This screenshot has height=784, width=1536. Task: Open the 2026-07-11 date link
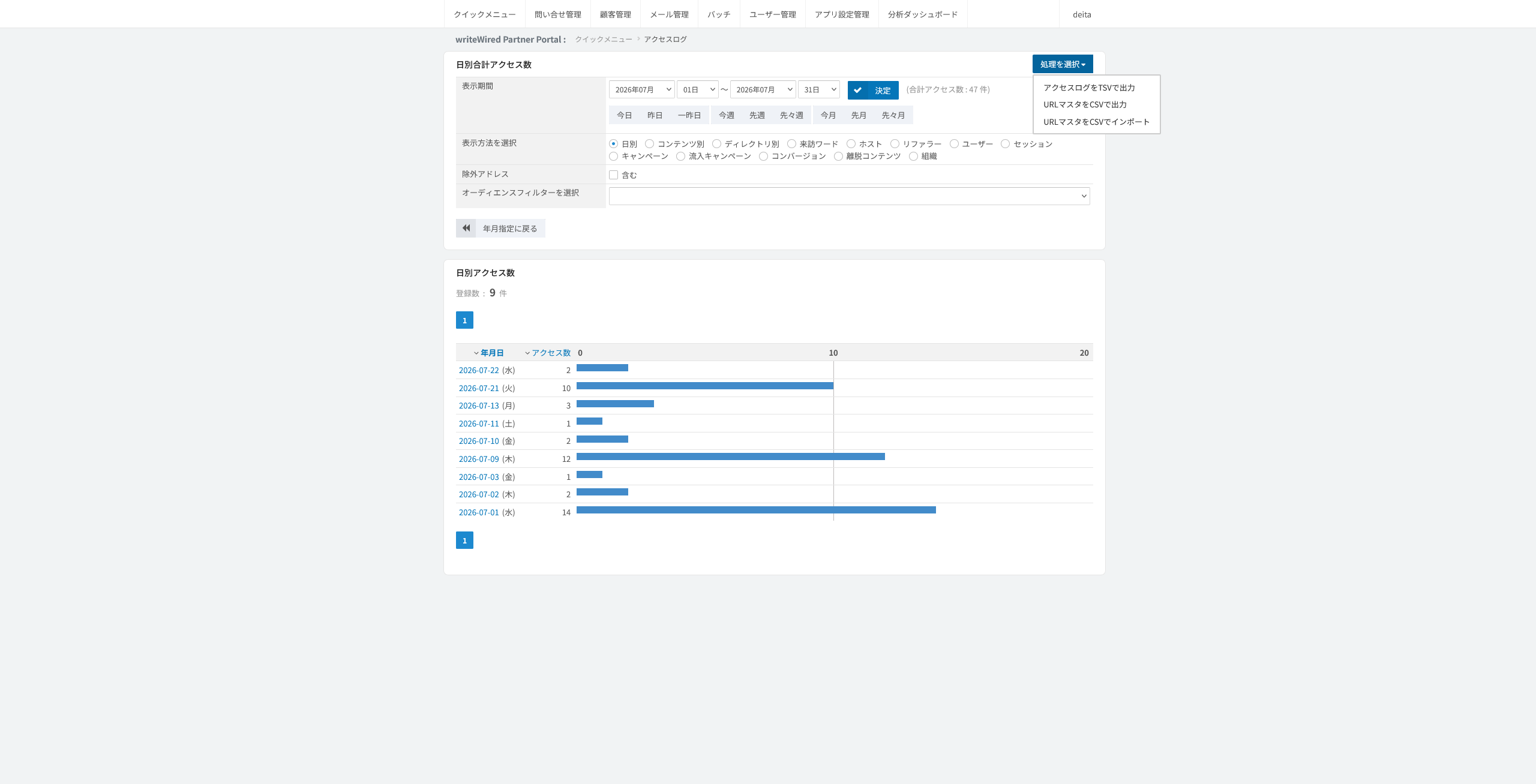coord(479,424)
